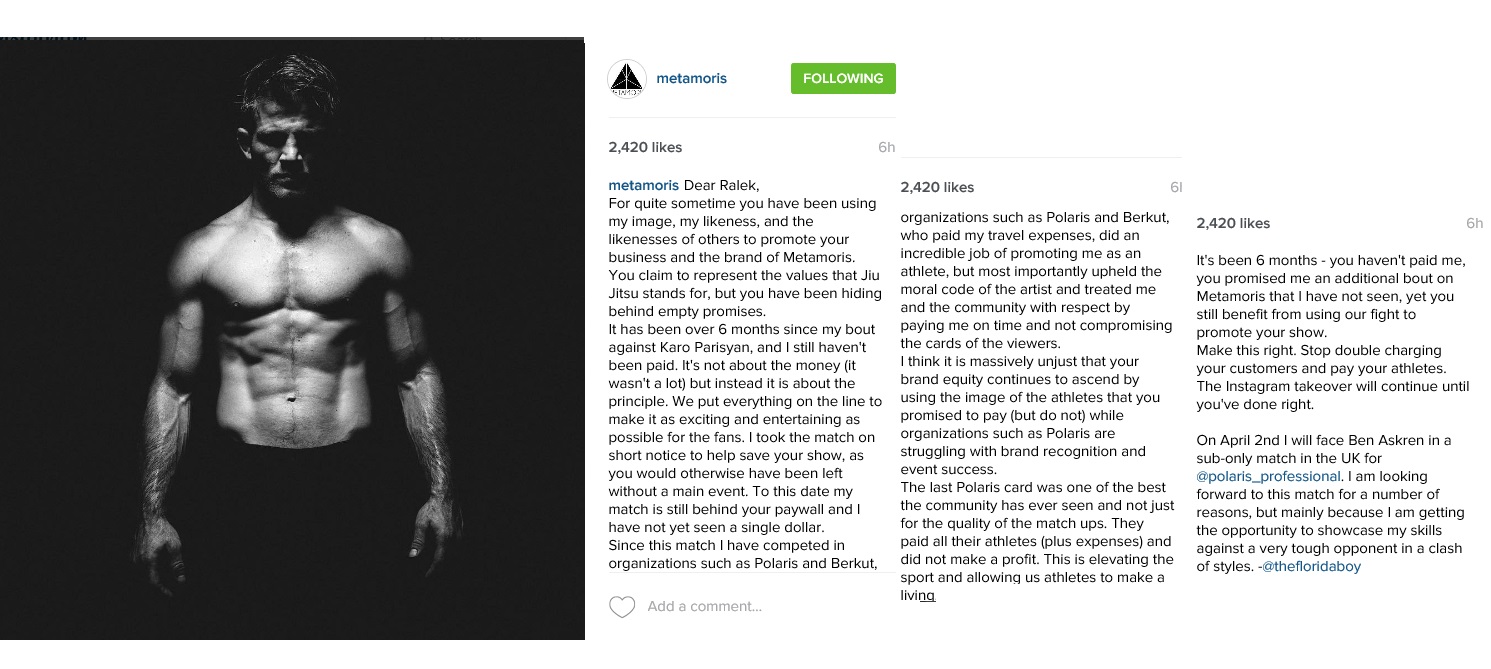Open the @polaris_professional mention link
Viewport: 1491px width, 669px height.
click(x=1268, y=477)
